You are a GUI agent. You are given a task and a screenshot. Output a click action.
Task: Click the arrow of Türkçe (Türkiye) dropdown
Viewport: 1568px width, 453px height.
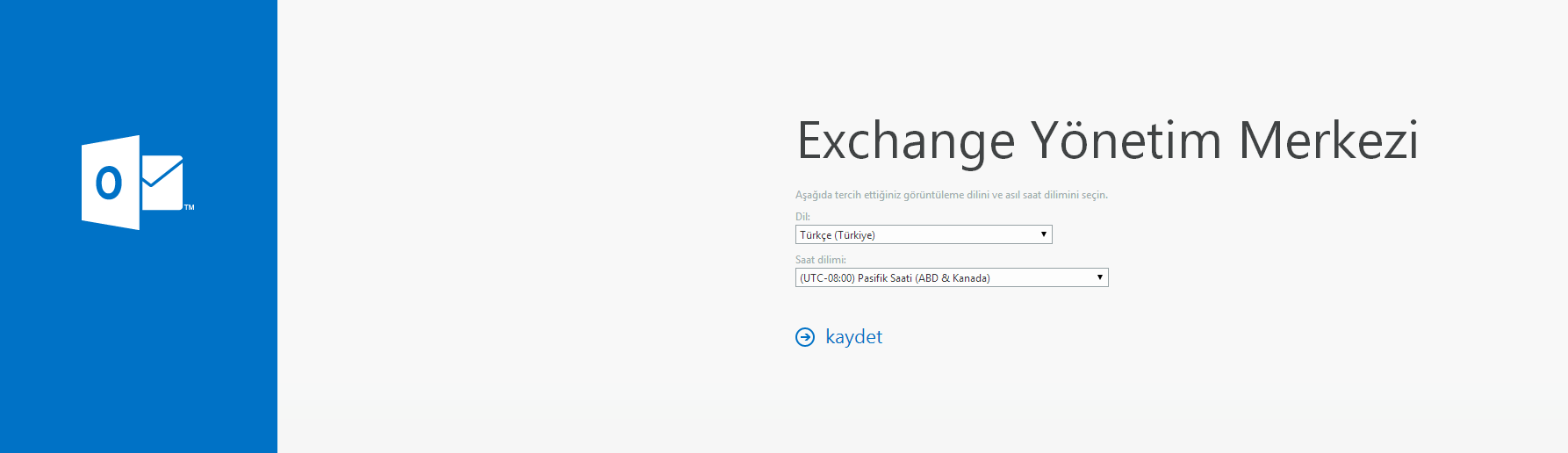[x=1043, y=234]
